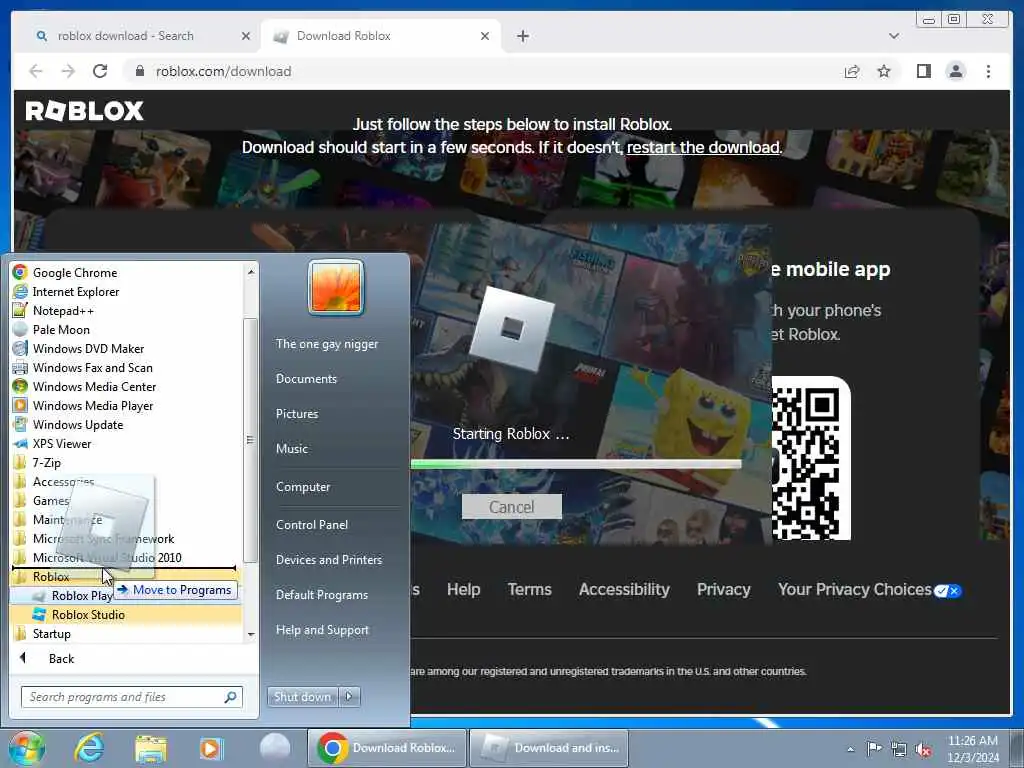Open Default Programs
This screenshot has height=768, width=1024.
322,595
